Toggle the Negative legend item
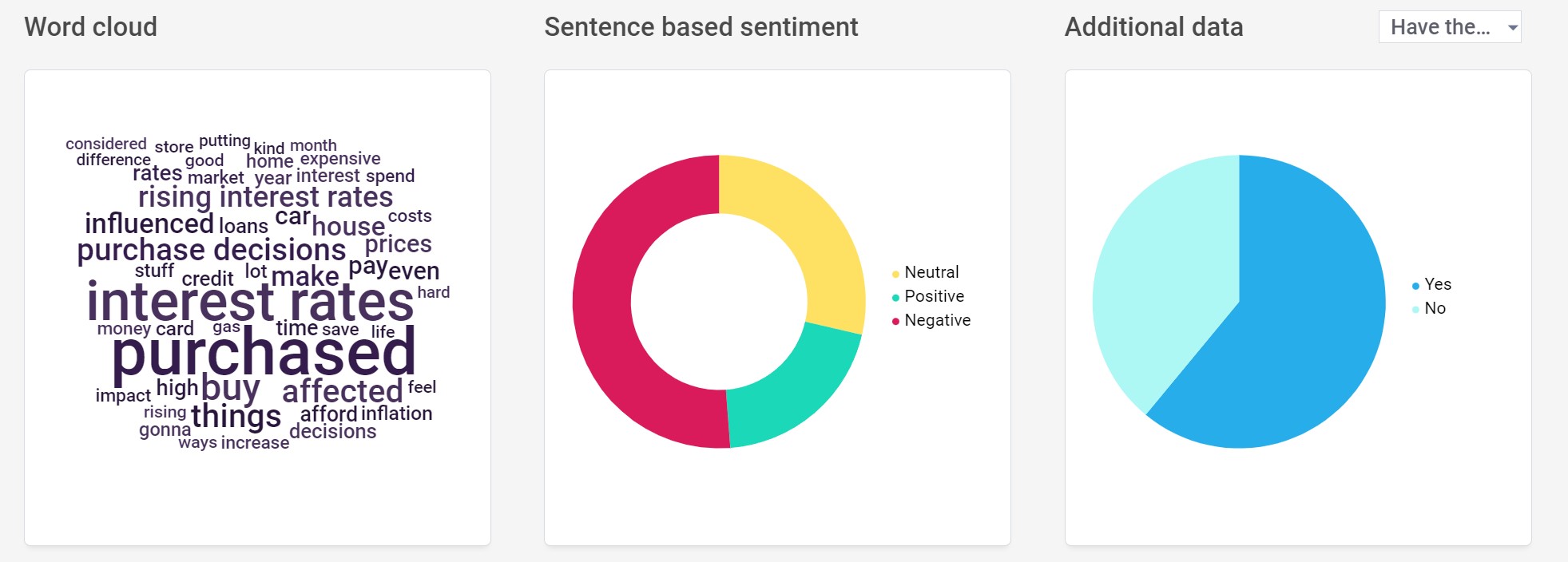Screen dimensions: 1568x562 pos(931,320)
